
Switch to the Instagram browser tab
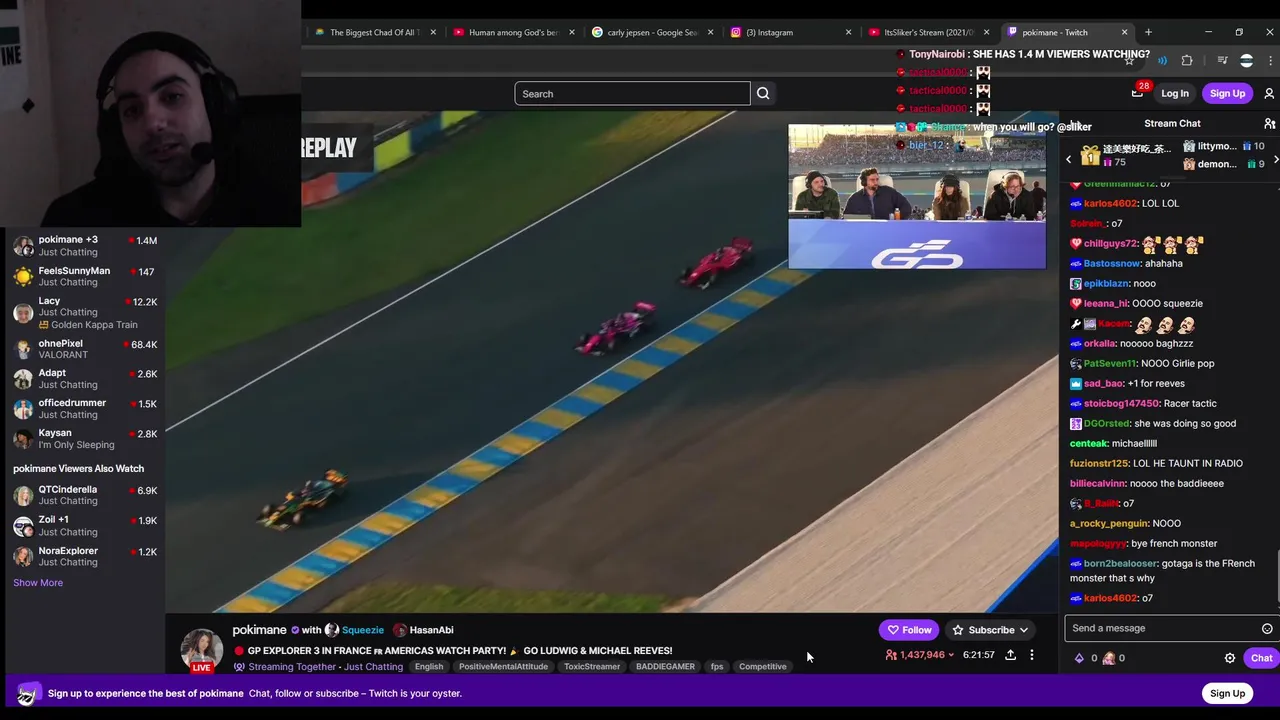click(790, 32)
